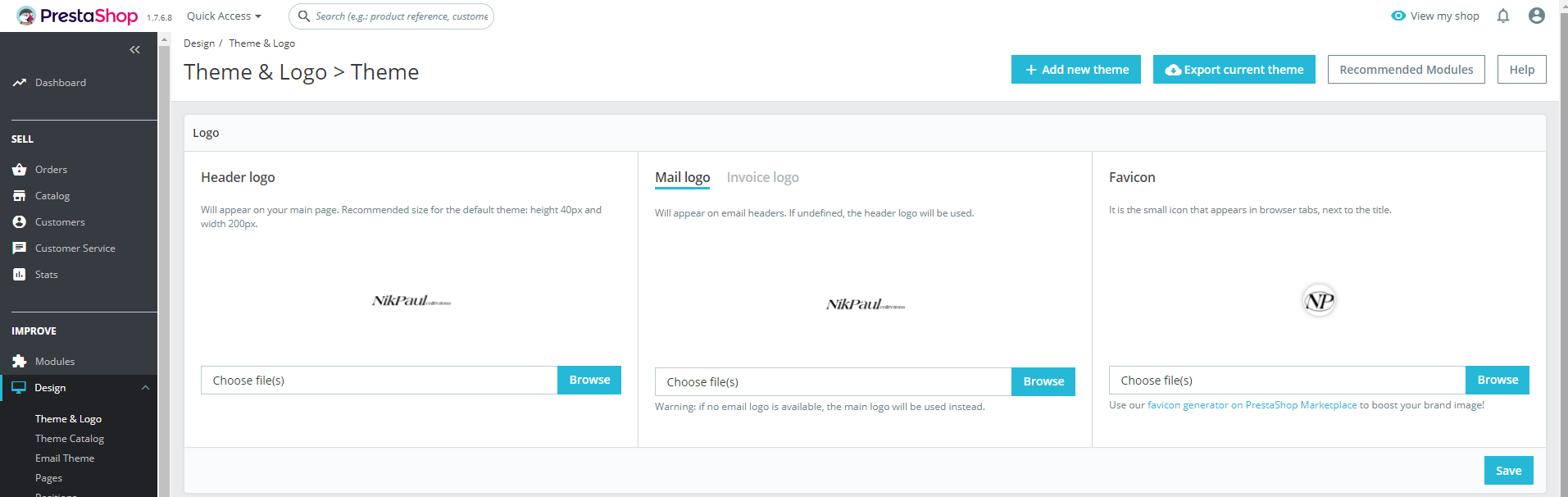Click the Header logo NikPaul image
Viewport: 1568px width, 497px height.
tap(411, 301)
